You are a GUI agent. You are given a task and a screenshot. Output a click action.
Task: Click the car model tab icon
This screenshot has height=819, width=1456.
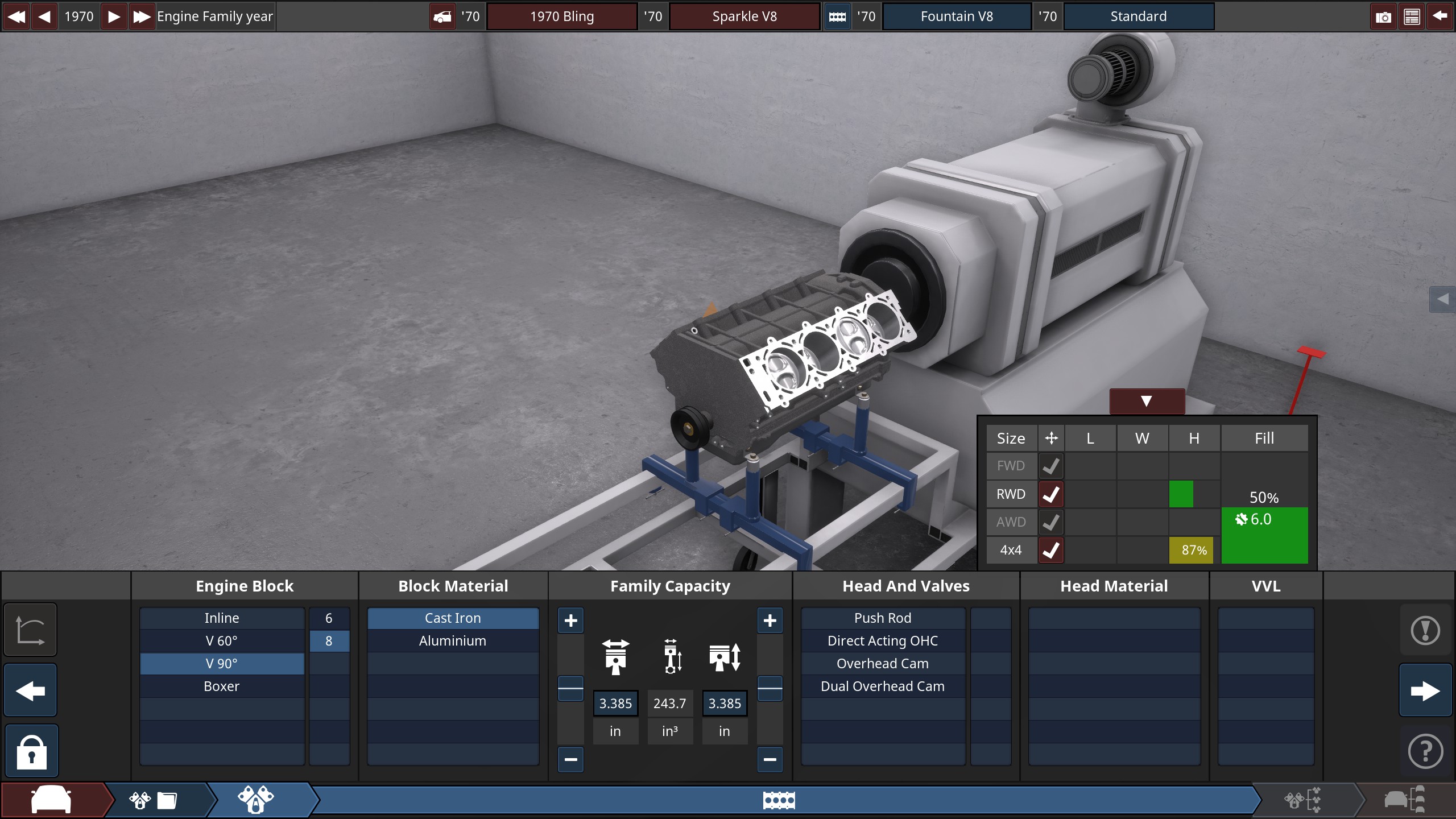coord(51,800)
